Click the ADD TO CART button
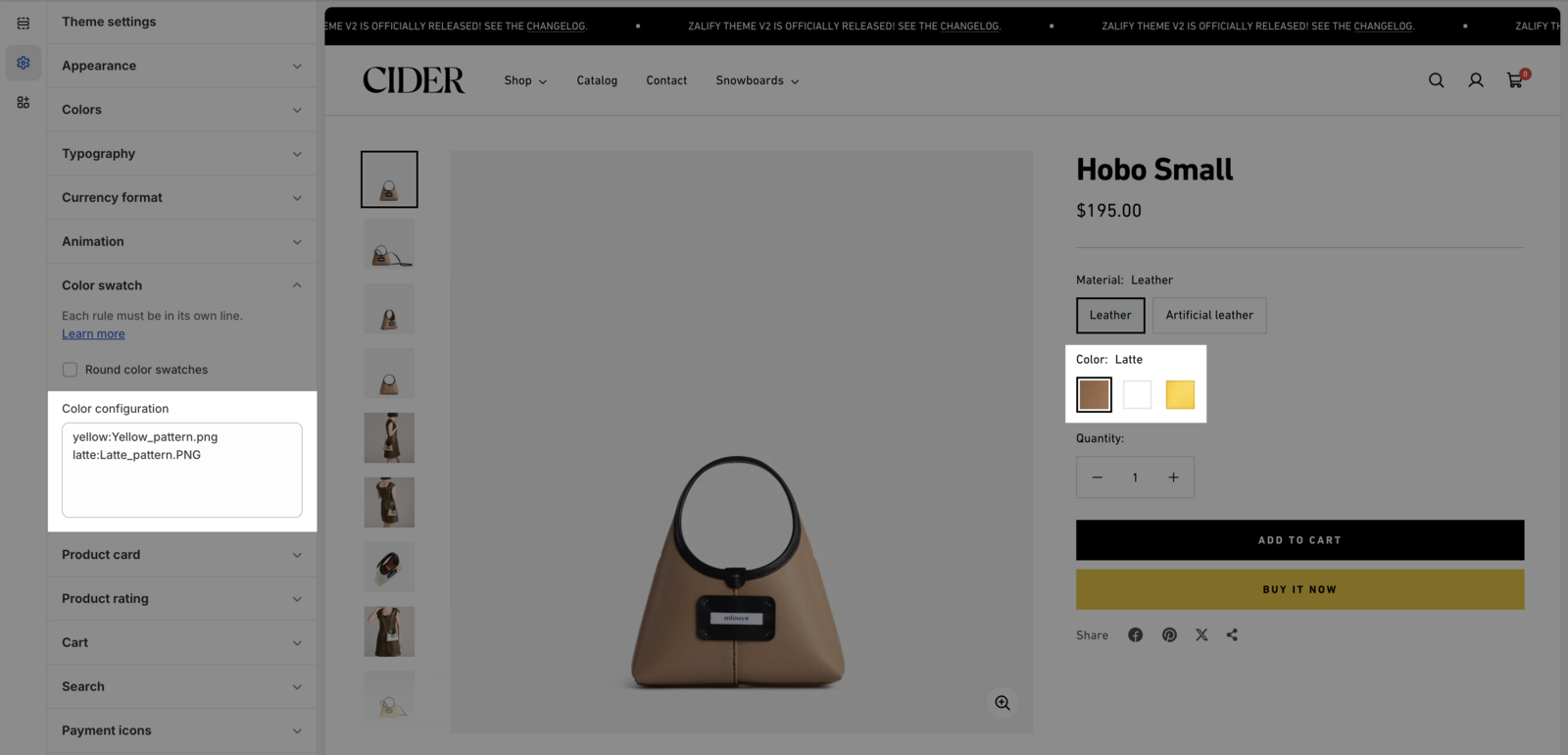This screenshot has width=1568, height=755. point(1299,540)
